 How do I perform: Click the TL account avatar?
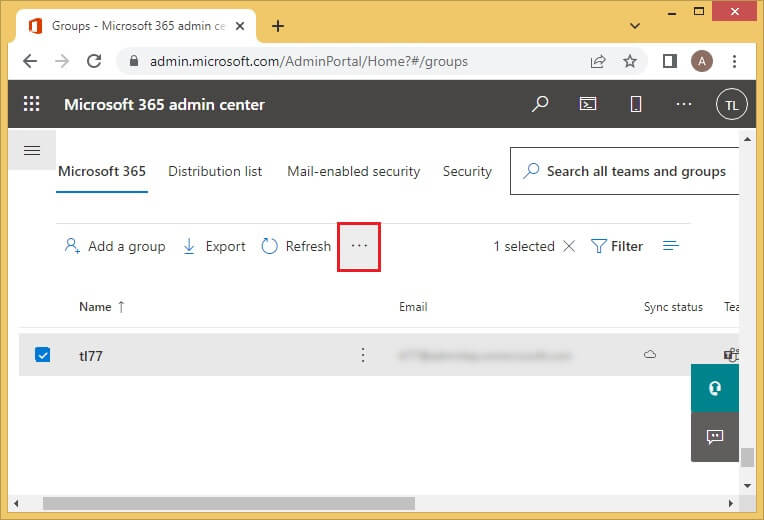(x=732, y=104)
